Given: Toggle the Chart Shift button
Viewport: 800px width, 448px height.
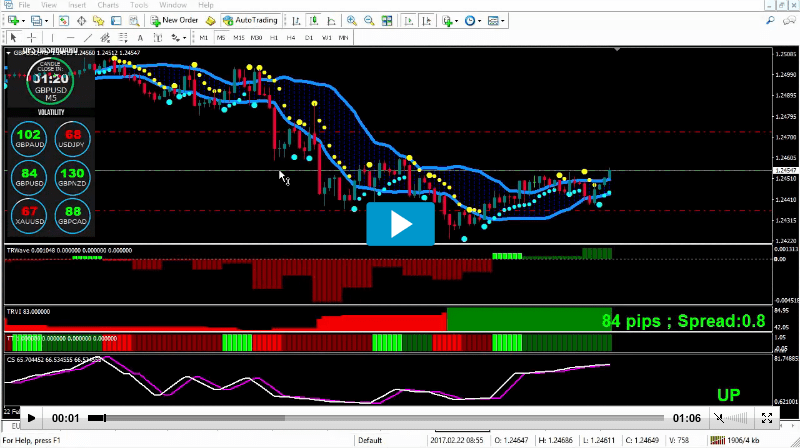Looking at the screenshot, I should point(427,20).
